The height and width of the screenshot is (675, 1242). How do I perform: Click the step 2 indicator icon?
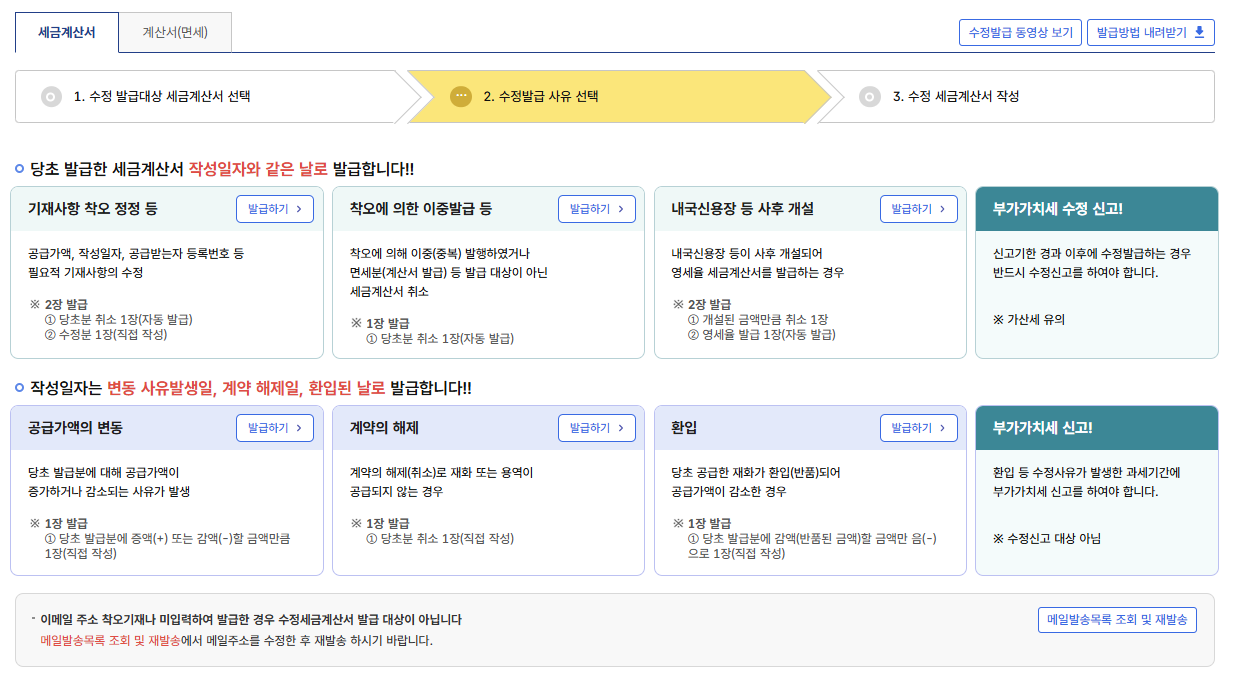tap(461, 96)
